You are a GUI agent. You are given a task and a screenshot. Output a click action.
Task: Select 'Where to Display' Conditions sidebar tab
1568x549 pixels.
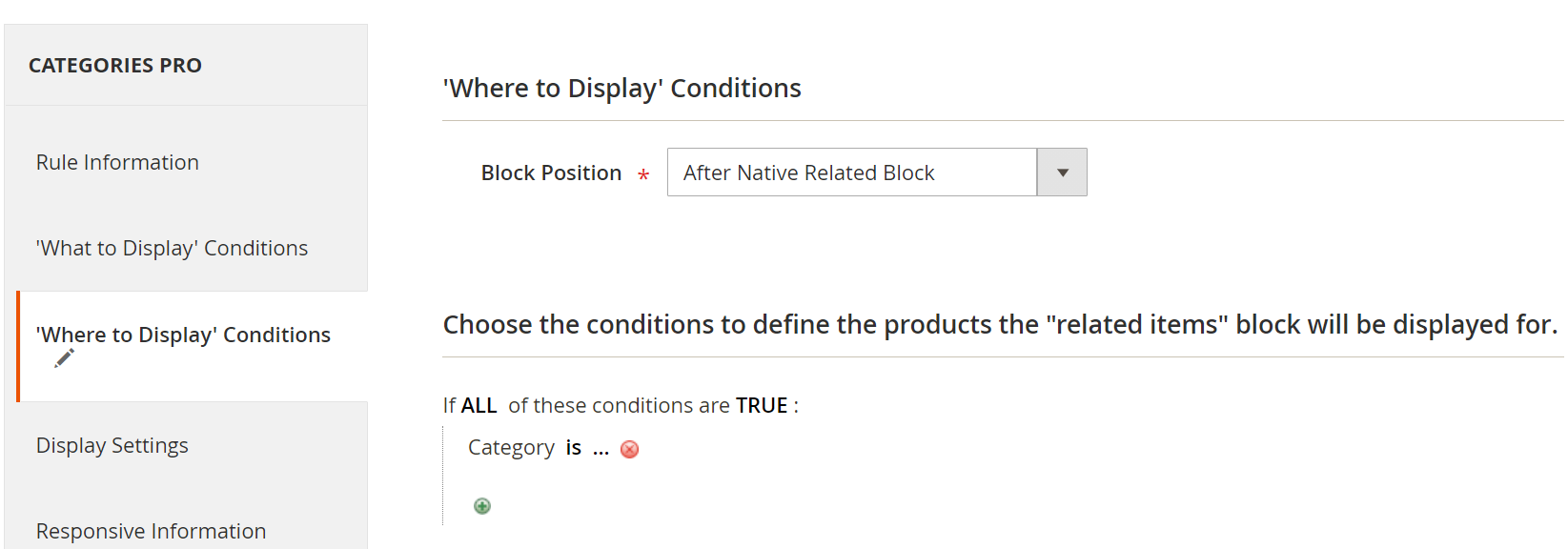click(x=183, y=335)
